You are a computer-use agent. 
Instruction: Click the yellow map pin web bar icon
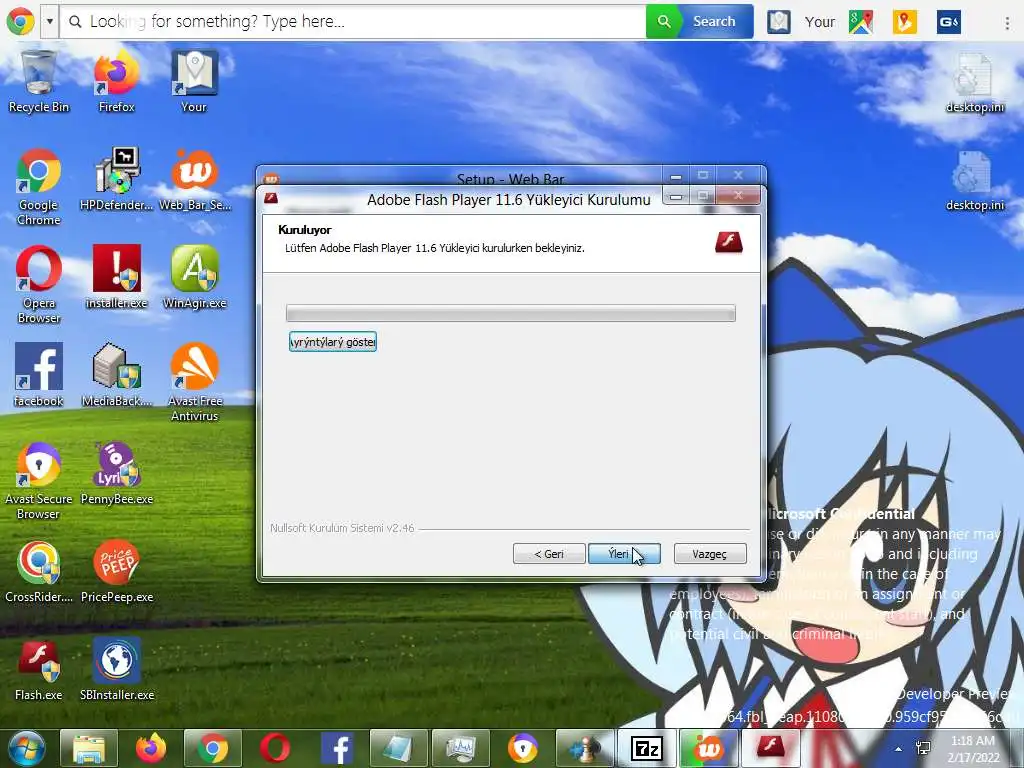tap(904, 22)
